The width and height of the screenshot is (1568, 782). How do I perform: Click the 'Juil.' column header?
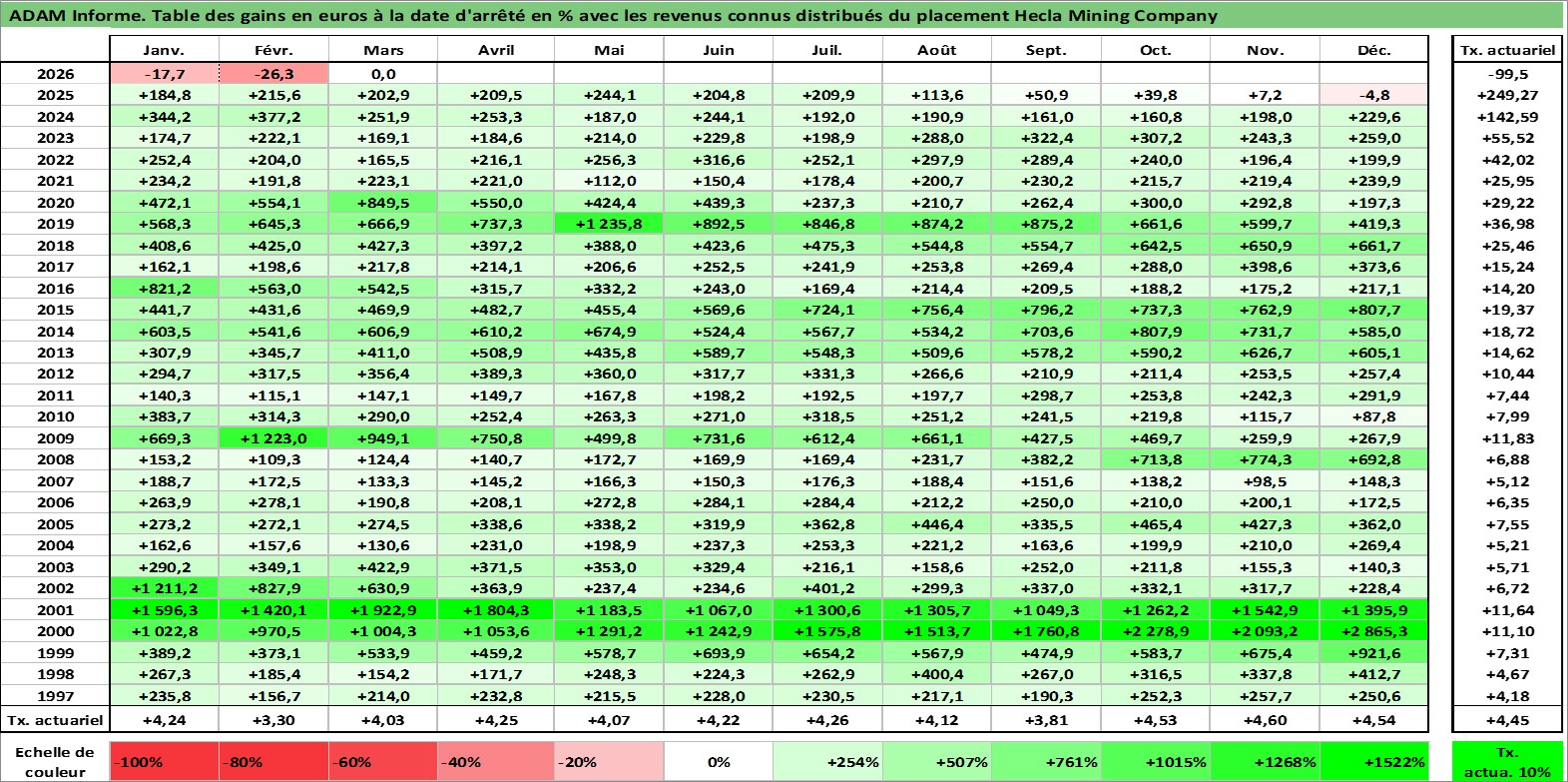pos(827,50)
